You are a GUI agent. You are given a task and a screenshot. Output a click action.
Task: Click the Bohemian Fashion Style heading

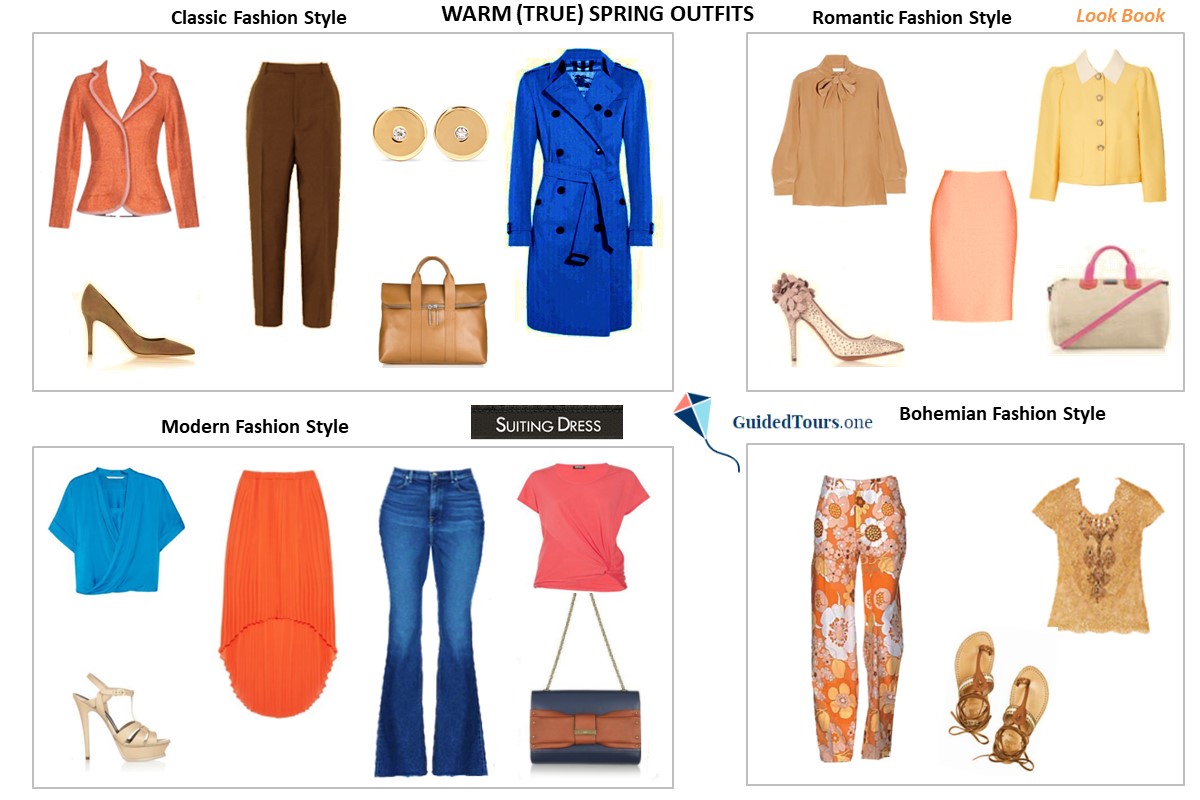[1002, 414]
